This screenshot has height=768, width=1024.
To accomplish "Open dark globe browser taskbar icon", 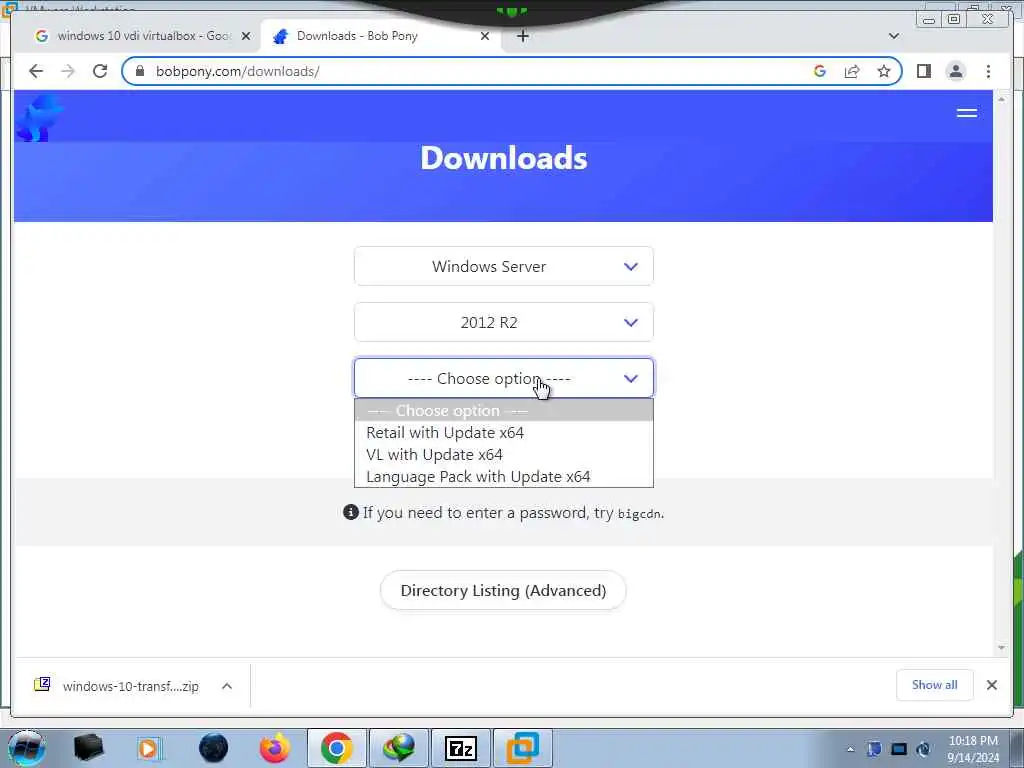I will [x=214, y=748].
